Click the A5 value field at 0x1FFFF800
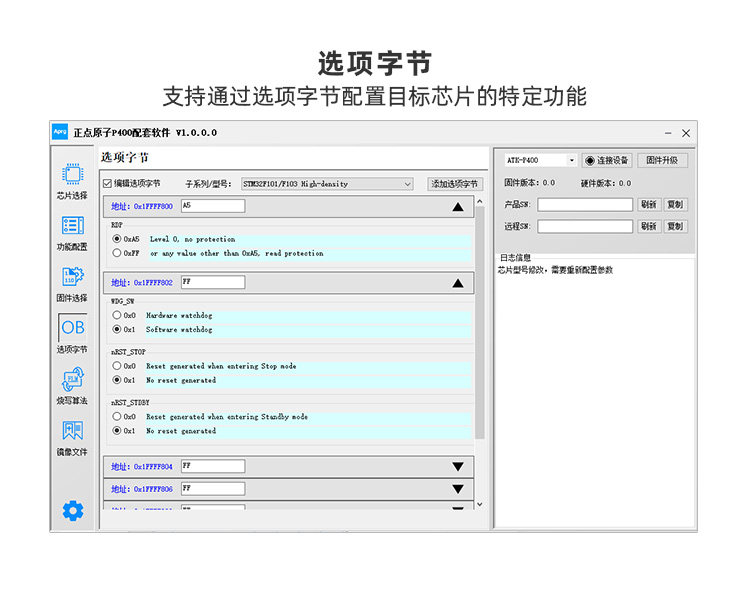 (213, 206)
